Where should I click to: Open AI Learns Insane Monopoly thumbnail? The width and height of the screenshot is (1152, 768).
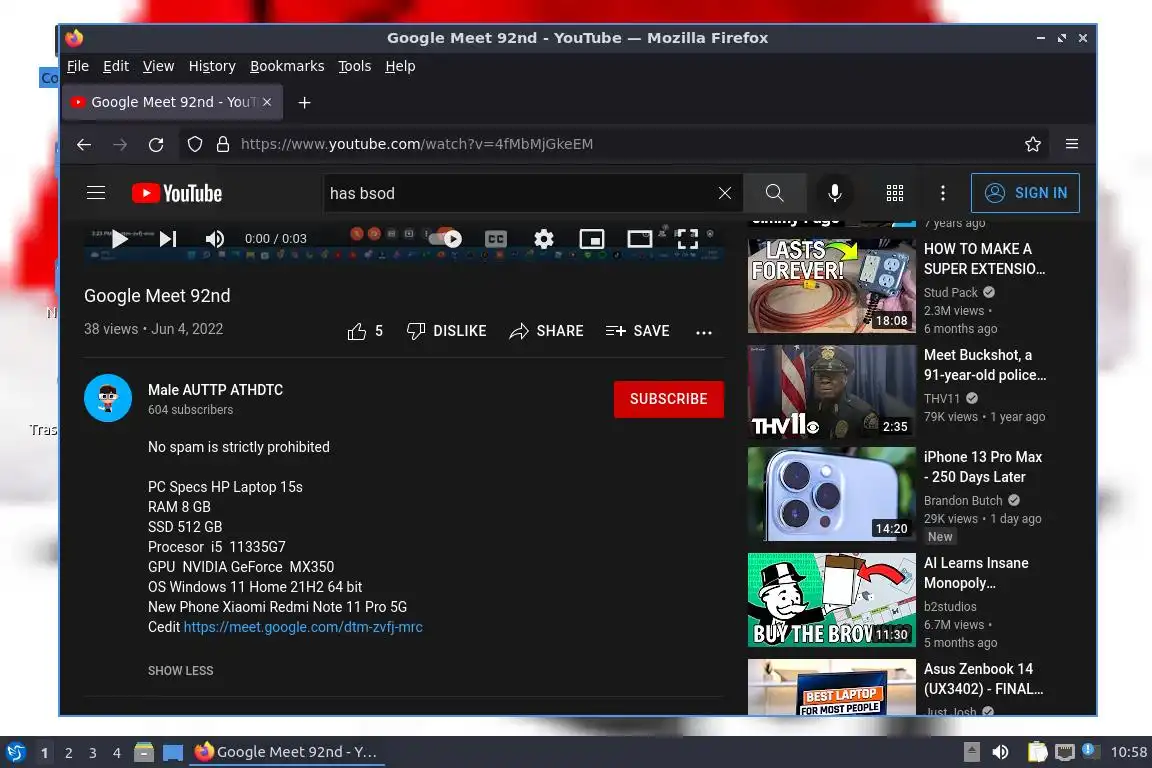832,600
